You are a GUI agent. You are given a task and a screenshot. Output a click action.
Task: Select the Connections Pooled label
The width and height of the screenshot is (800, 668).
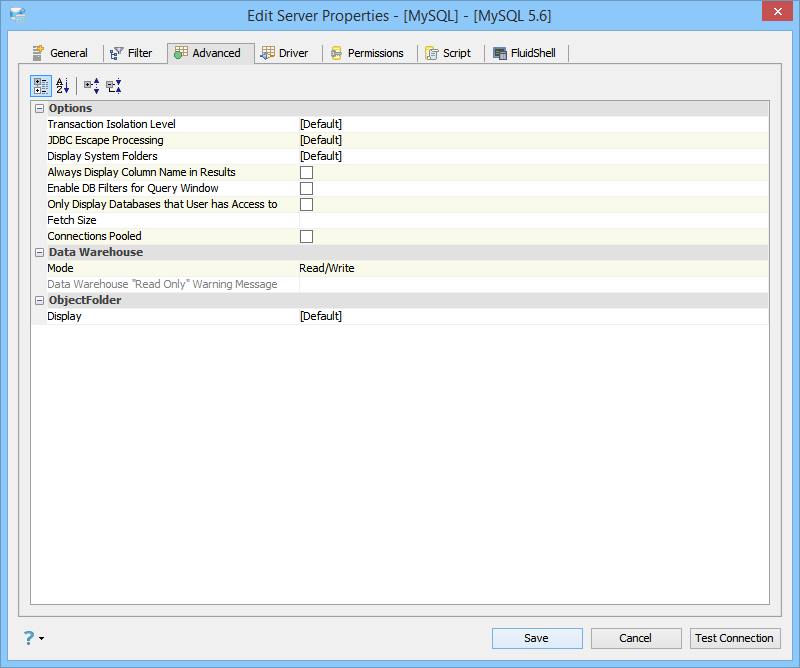[94, 236]
